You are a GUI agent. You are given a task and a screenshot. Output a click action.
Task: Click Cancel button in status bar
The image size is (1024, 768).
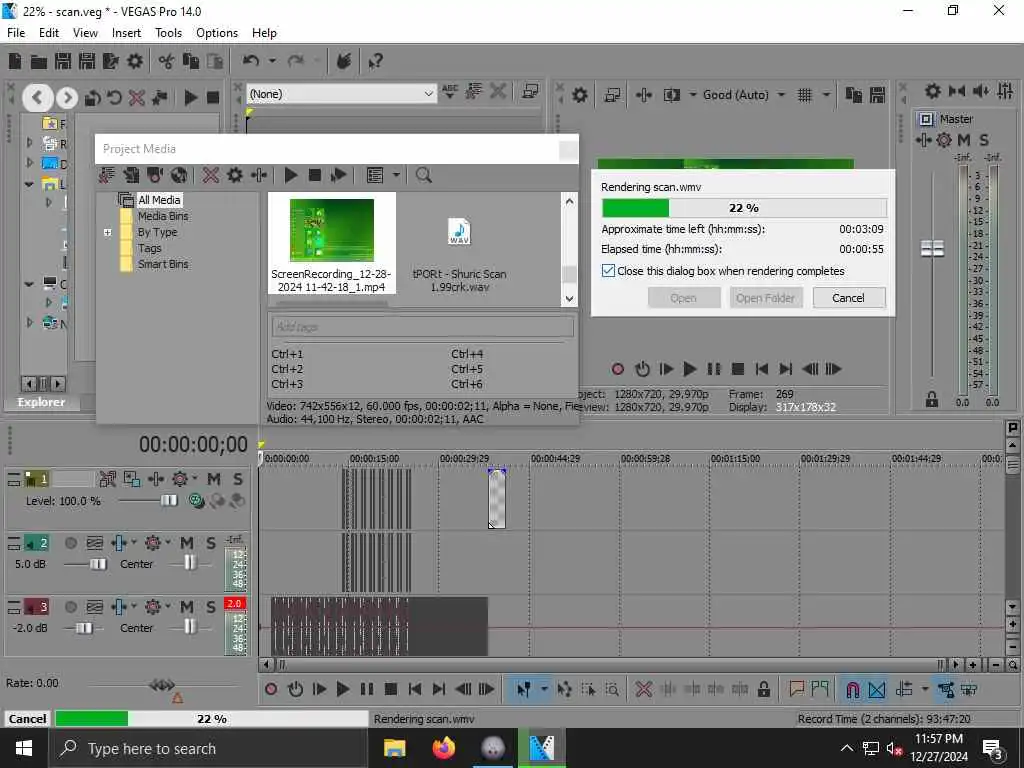click(x=27, y=719)
